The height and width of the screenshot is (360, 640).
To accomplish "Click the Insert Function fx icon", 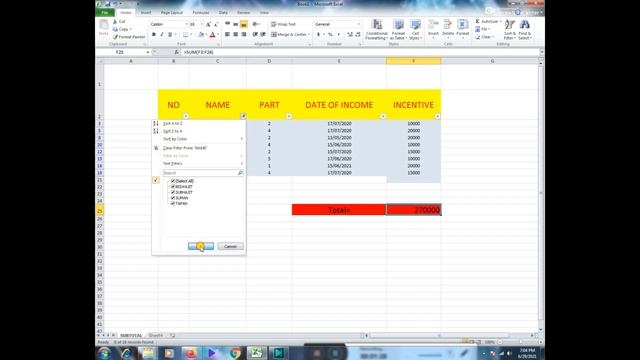I will [x=176, y=52].
